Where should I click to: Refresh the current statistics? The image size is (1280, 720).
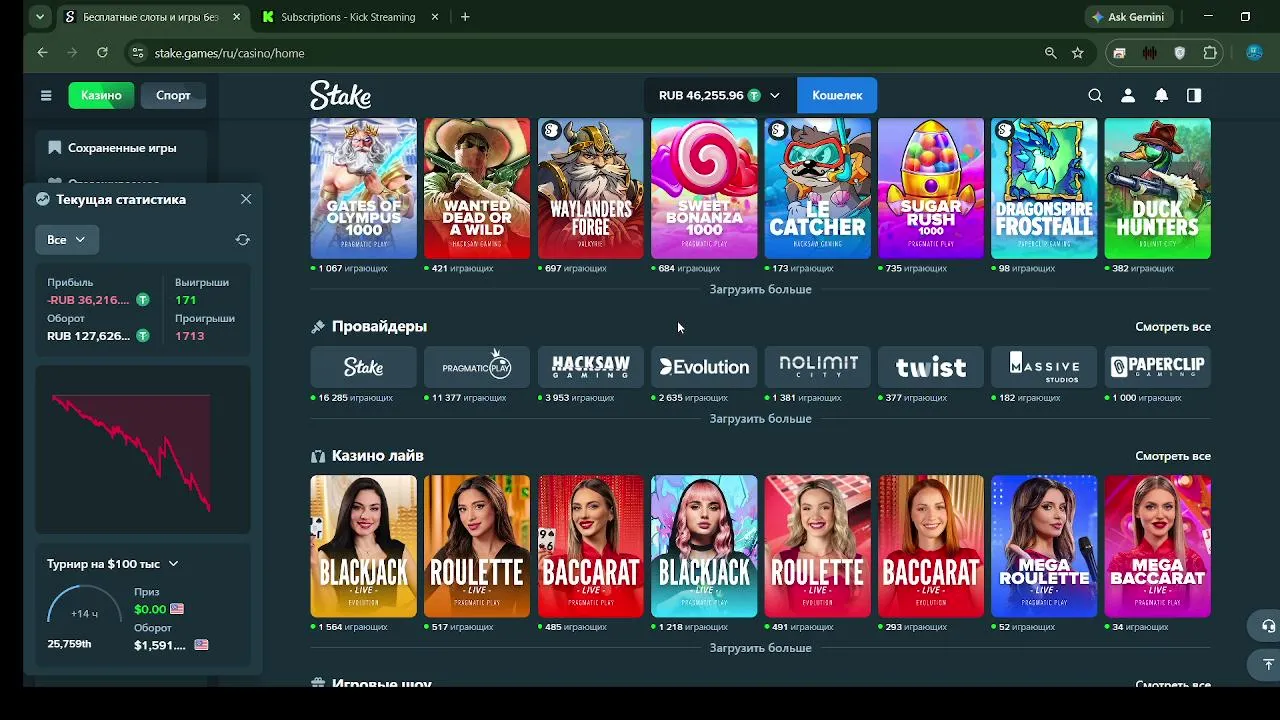[x=242, y=240]
